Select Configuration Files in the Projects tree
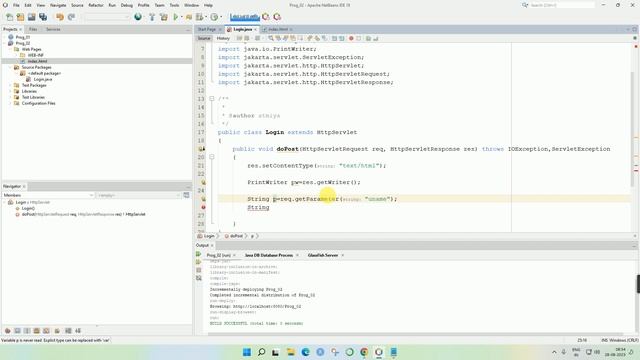The image size is (640, 360). [38, 103]
